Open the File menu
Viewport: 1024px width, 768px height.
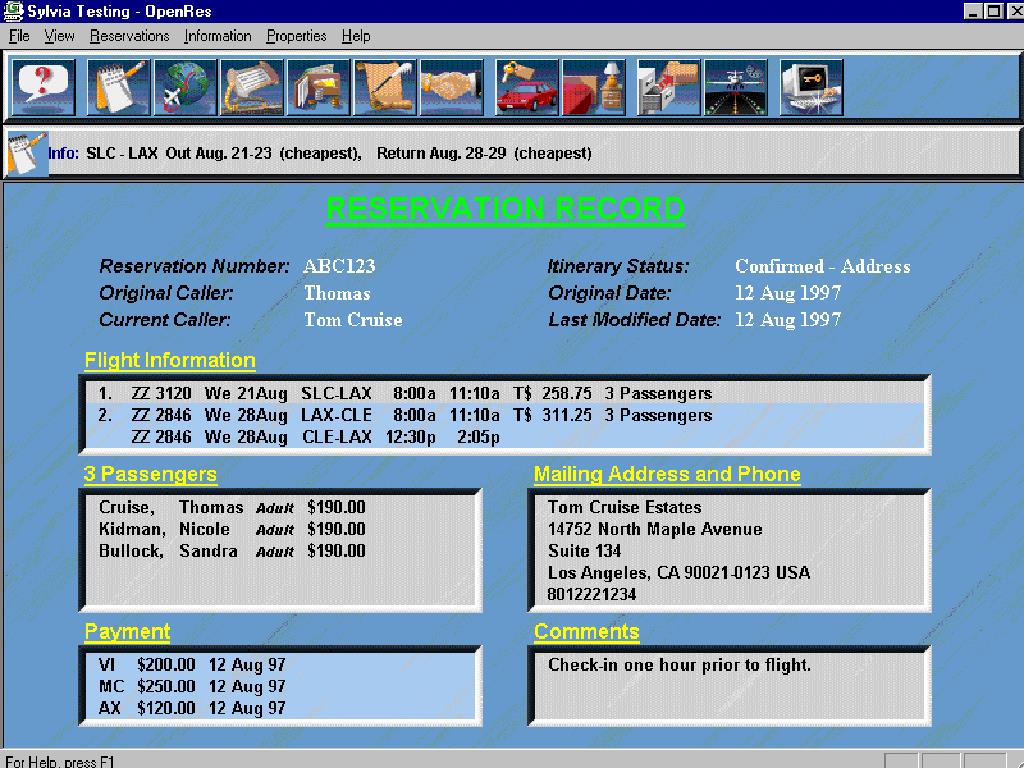pos(19,36)
